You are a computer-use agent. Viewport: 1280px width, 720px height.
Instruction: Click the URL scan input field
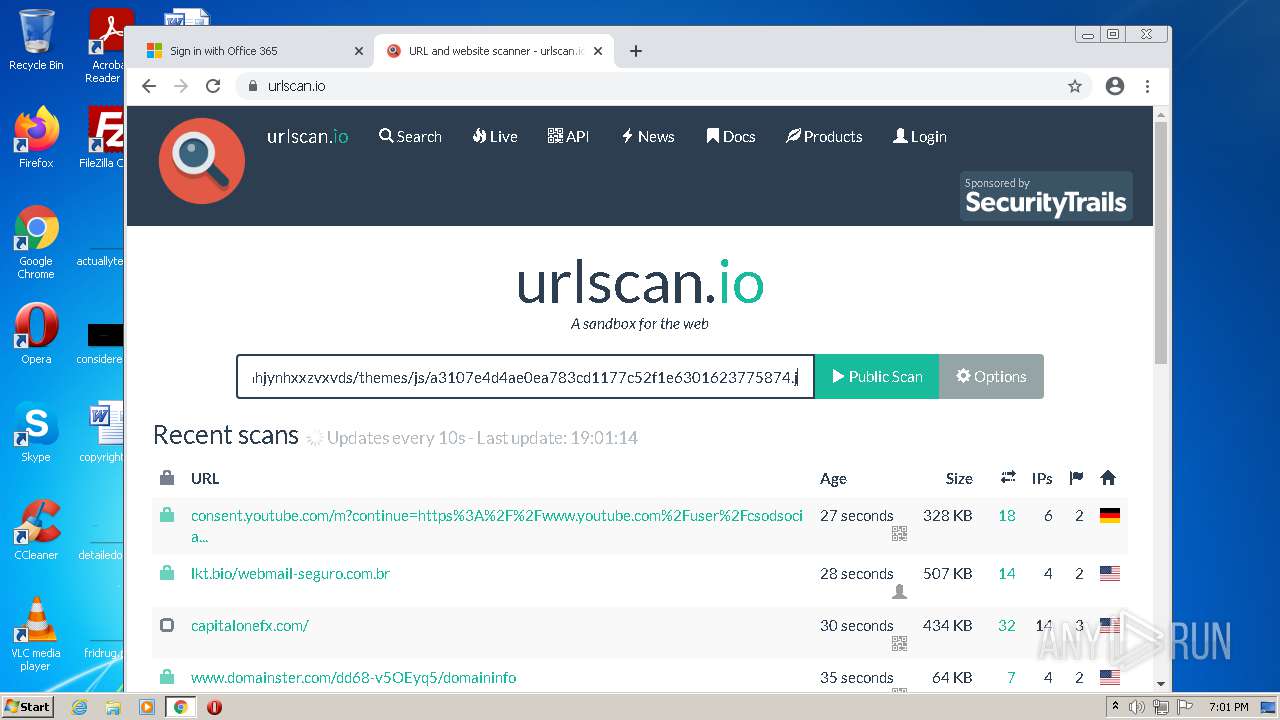(x=525, y=376)
